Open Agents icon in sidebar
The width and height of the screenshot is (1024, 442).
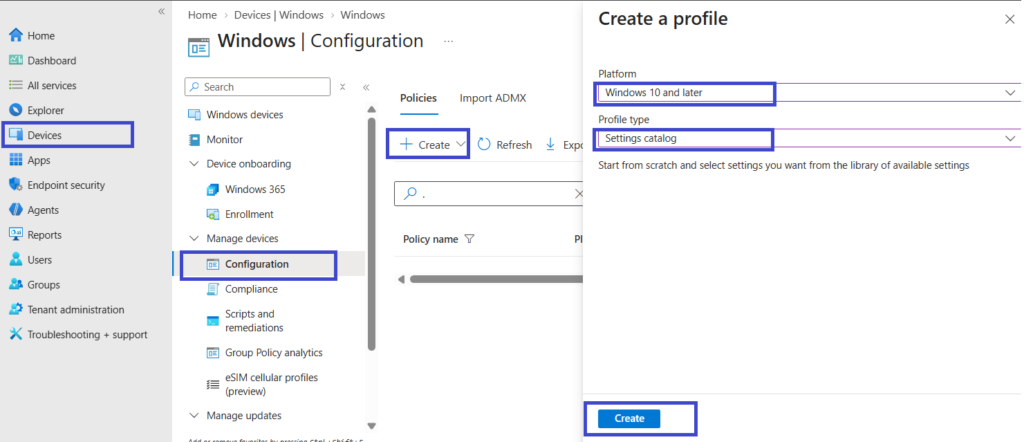[x=16, y=210]
